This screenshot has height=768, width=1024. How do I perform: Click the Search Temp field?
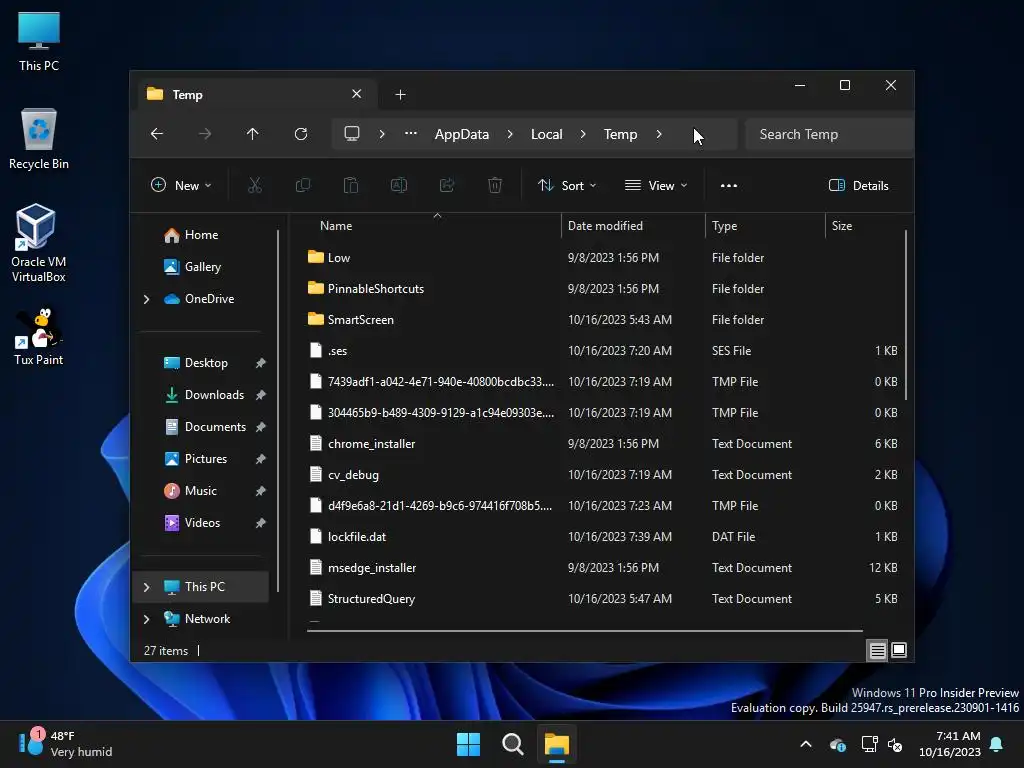pyautogui.click(x=829, y=134)
